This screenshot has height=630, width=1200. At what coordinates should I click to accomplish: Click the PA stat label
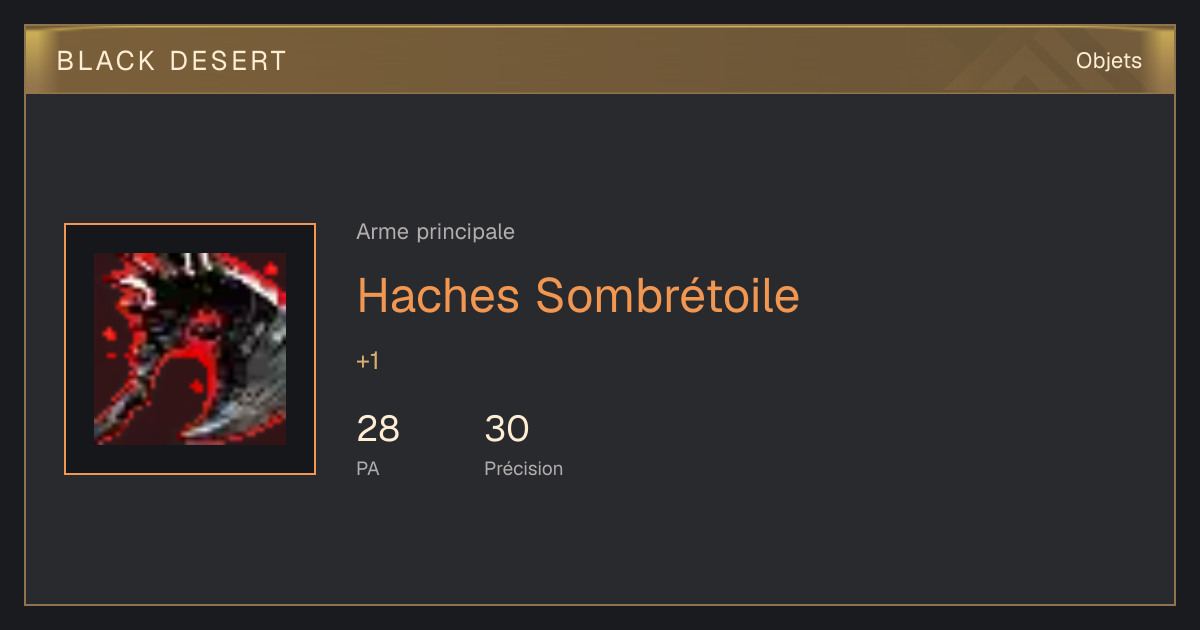(x=367, y=468)
